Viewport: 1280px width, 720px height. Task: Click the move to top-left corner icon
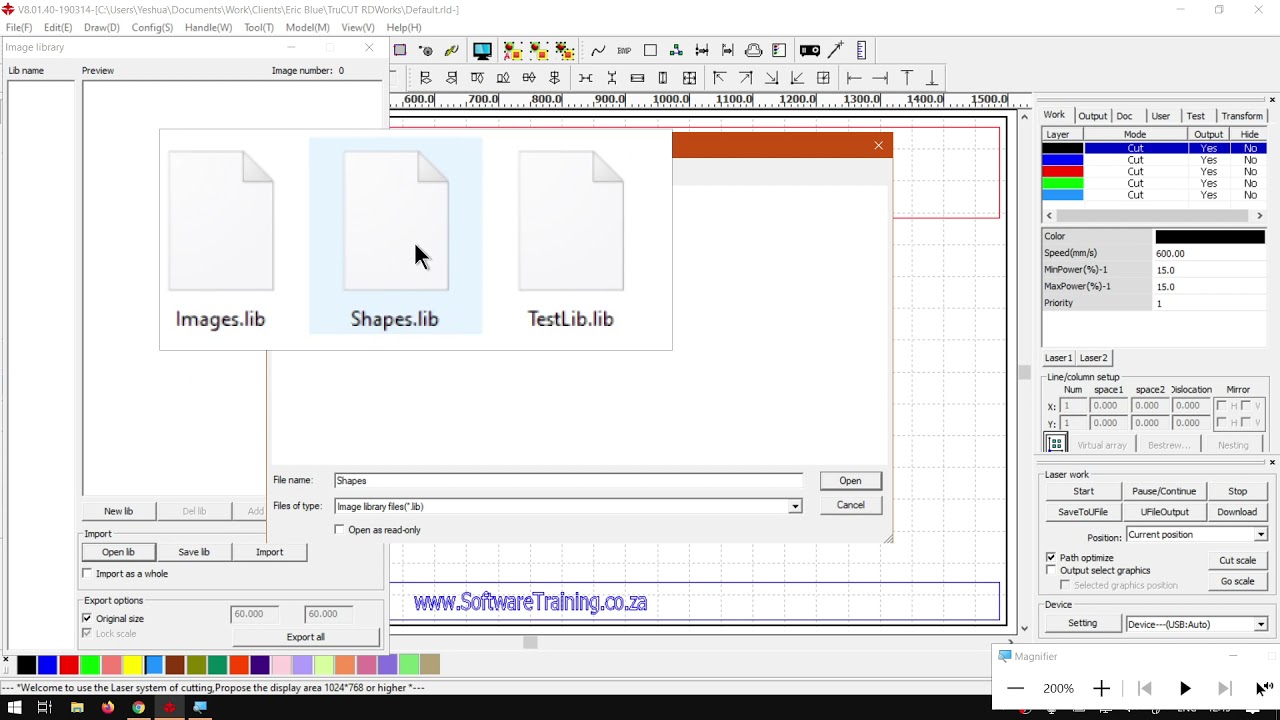719,78
